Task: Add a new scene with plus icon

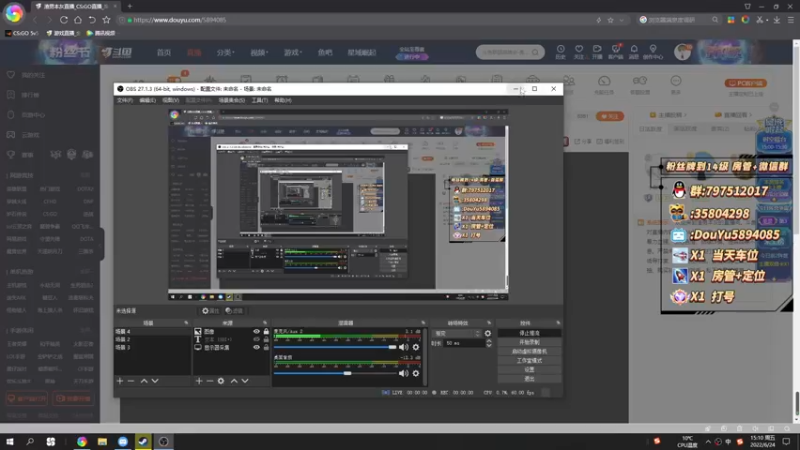Action: [120, 381]
